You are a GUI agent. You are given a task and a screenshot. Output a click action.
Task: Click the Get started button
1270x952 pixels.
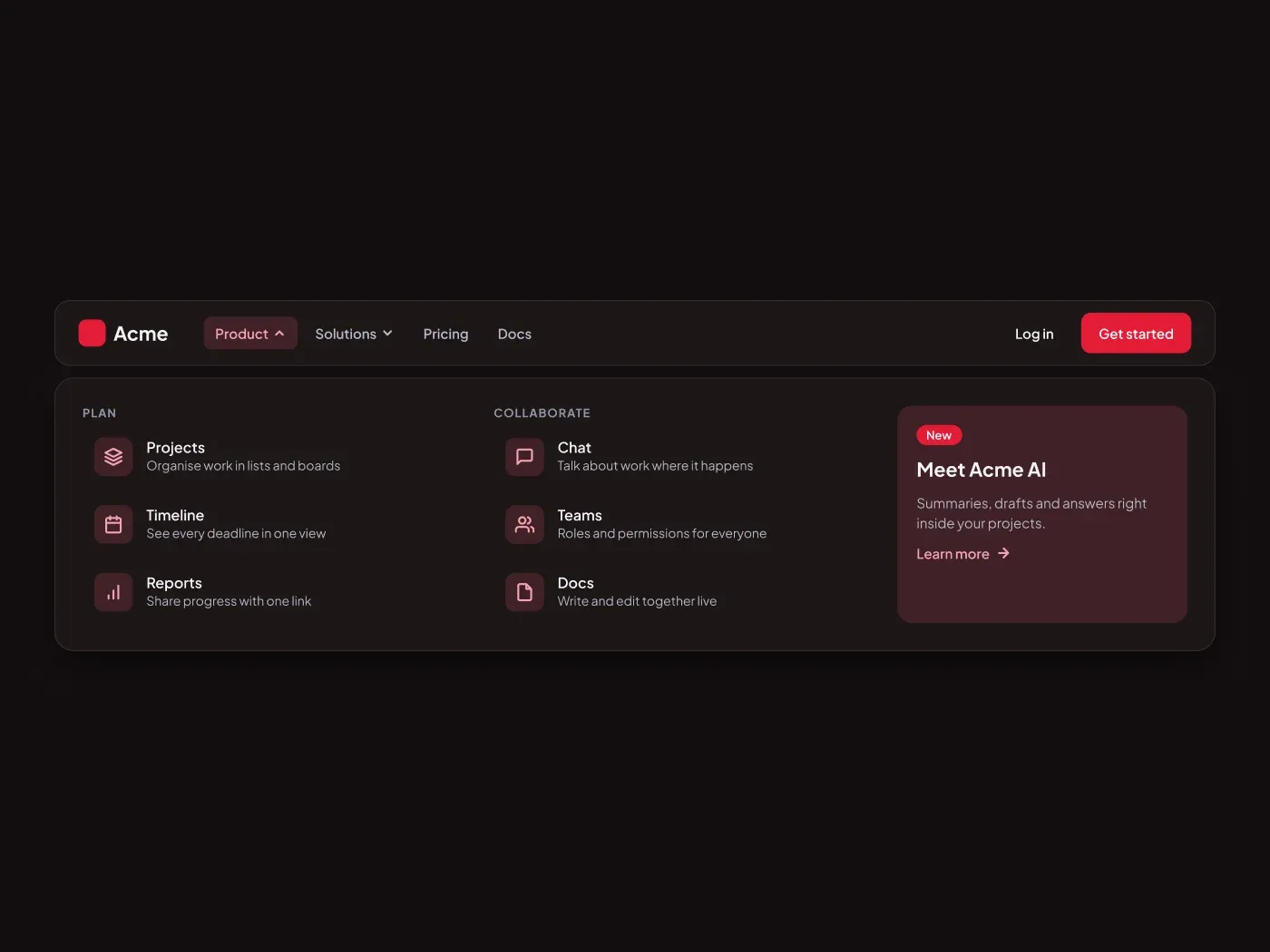[x=1136, y=334]
